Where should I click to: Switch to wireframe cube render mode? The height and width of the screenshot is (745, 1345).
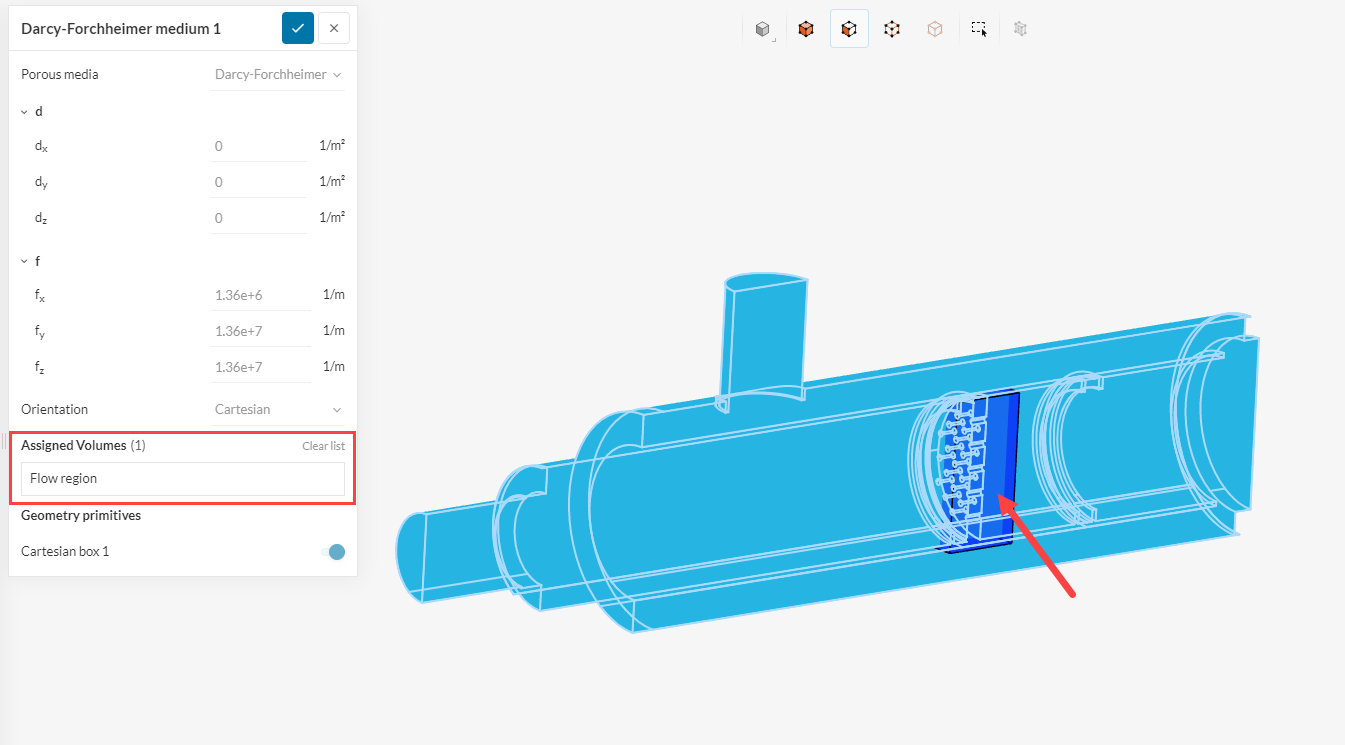(892, 30)
